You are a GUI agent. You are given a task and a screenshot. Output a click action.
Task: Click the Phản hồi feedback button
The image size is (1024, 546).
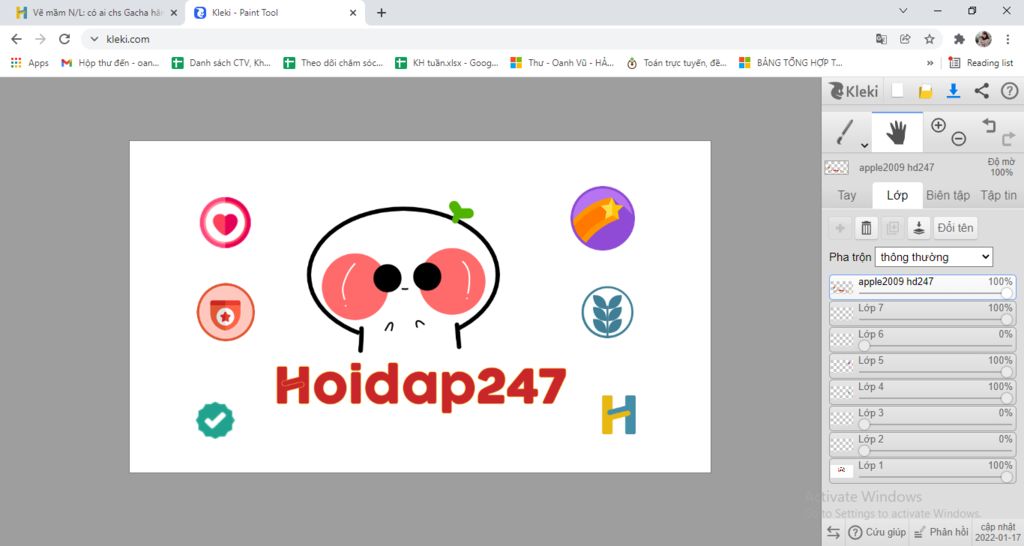(941, 532)
